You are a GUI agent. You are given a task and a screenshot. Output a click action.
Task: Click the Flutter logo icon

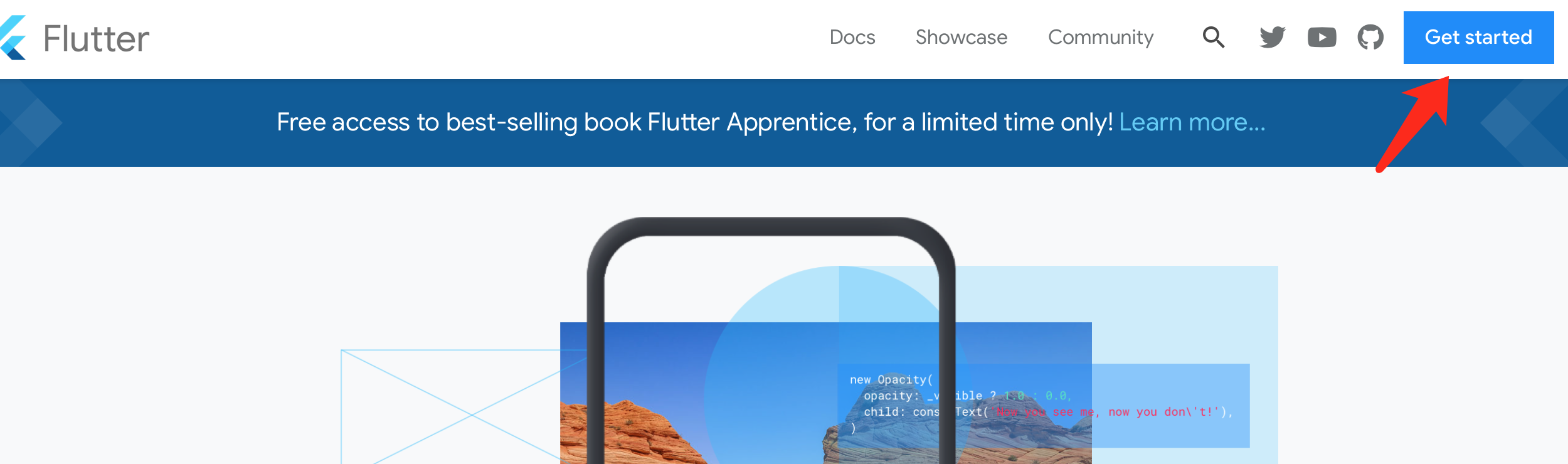(13, 38)
